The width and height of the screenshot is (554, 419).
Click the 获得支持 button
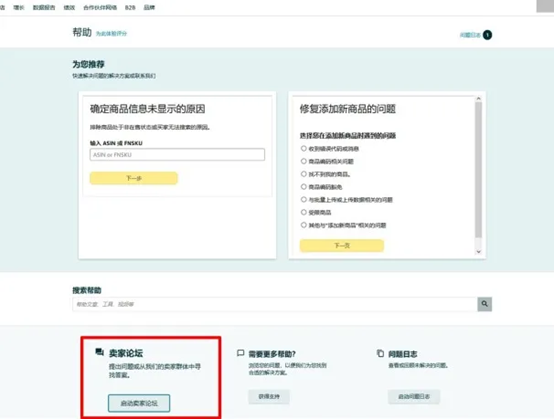(269, 397)
